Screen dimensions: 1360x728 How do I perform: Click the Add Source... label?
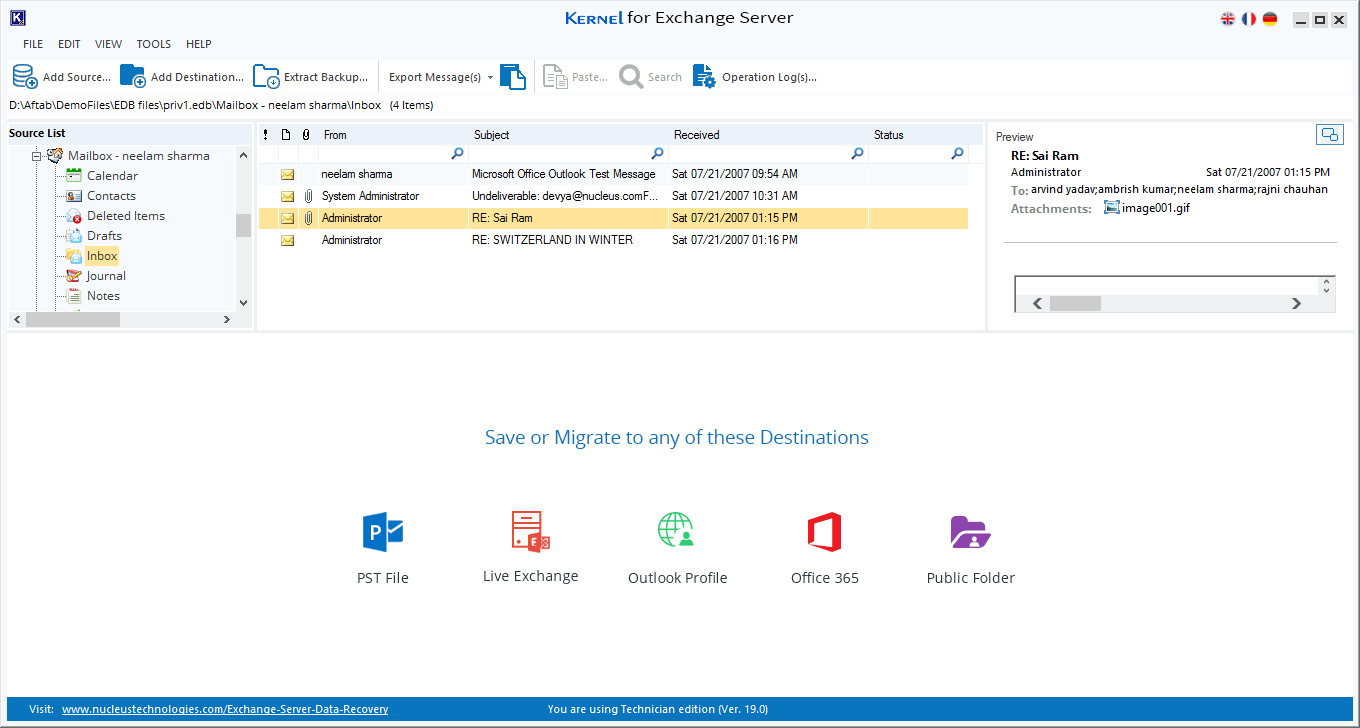[77, 77]
